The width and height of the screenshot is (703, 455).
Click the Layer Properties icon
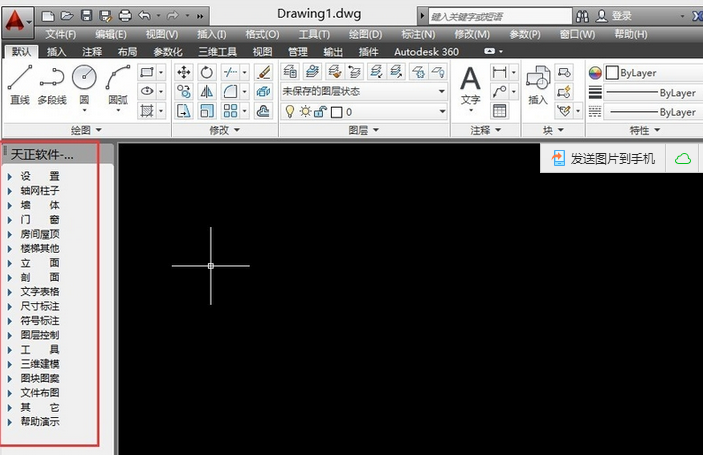tap(290, 72)
